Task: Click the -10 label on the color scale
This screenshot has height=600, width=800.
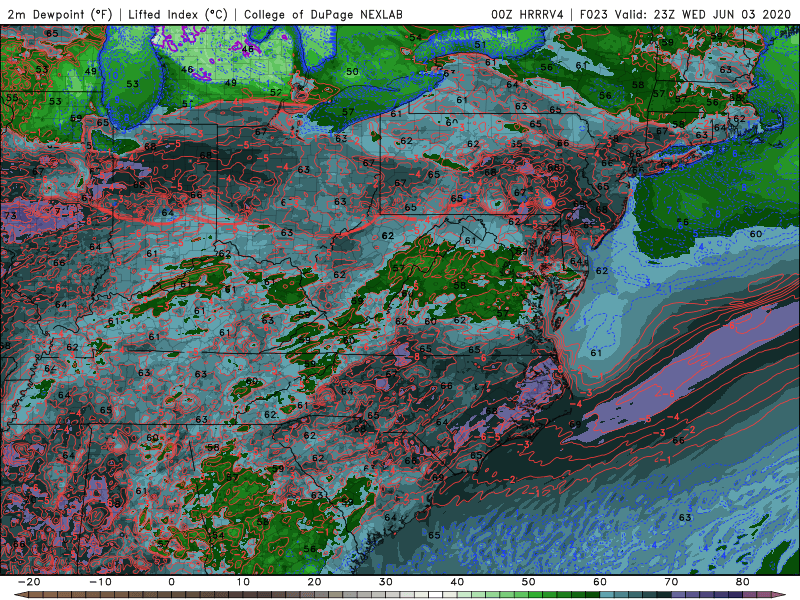Action: [100, 582]
